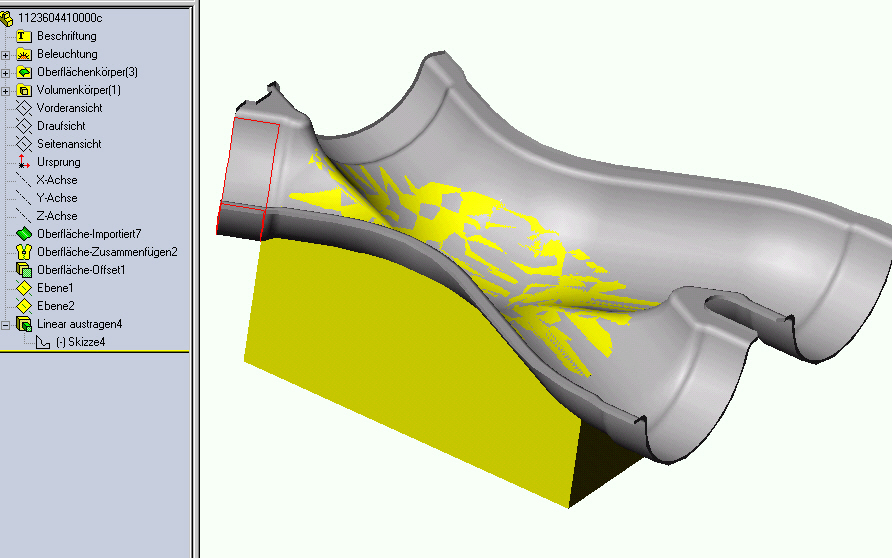
Task: Click the Oberfläche-Offset1 icon
Action: (23, 270)
